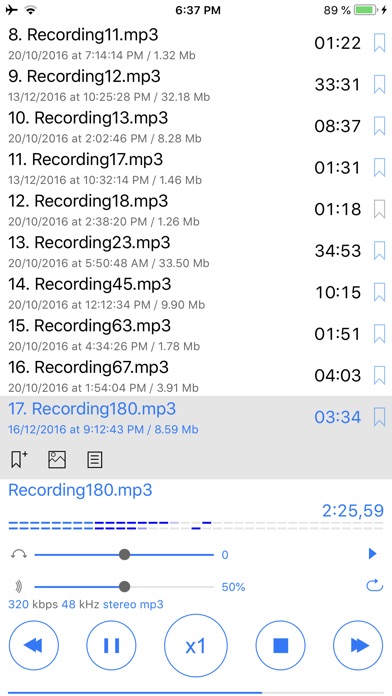Select 16. Recording67.mp3
The image size is (392, 696).
click(196, 376)
